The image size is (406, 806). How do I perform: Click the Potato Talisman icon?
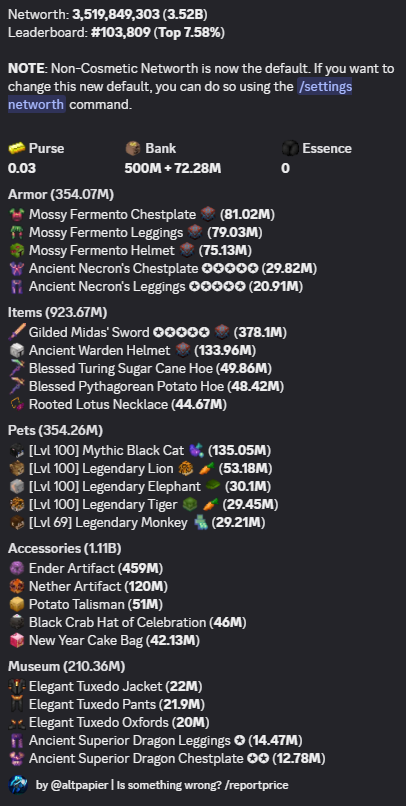point(16,604)
